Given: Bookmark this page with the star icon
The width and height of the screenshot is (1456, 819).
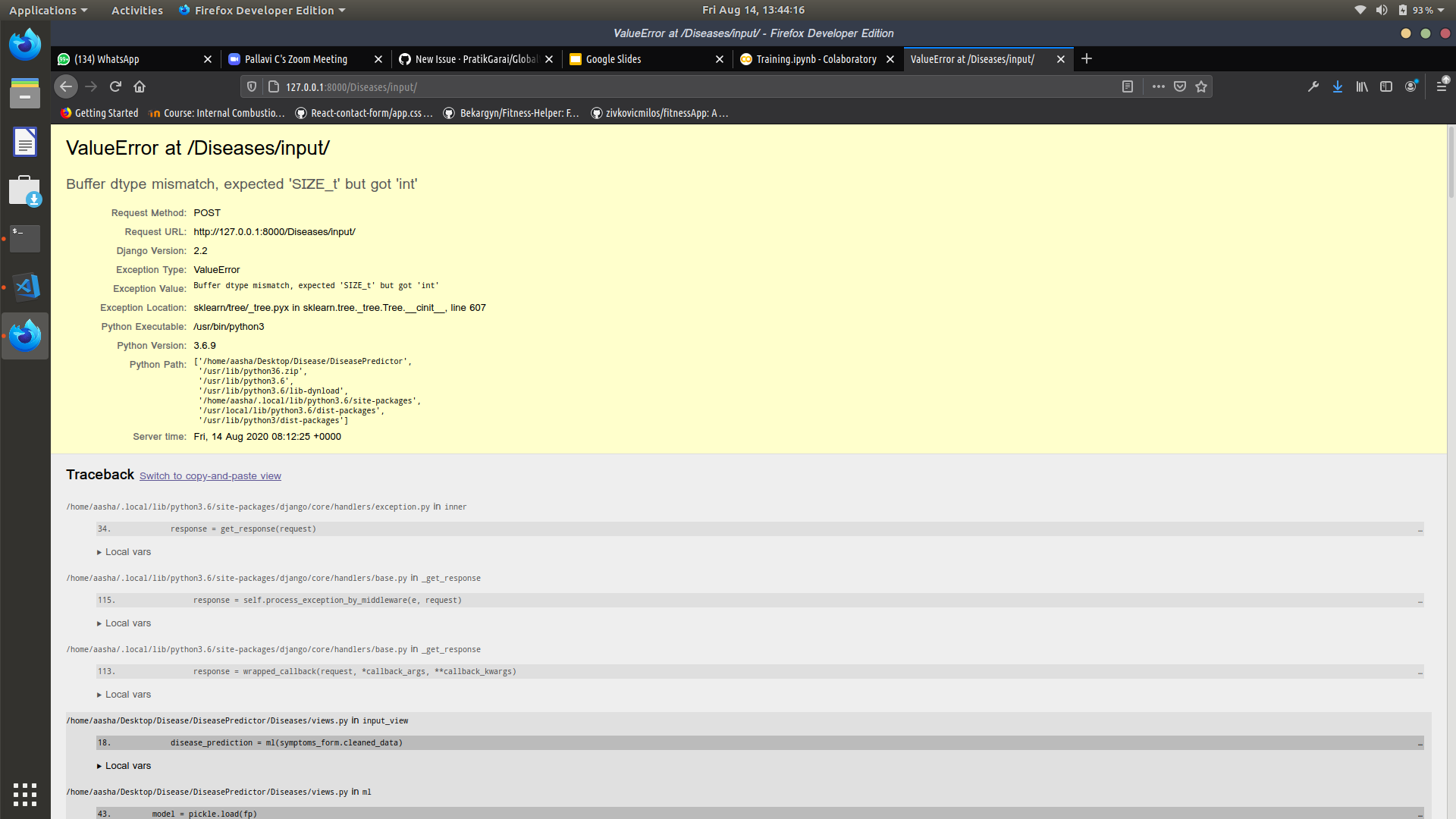Looking at the screenshot, I should click(1201, 86).
